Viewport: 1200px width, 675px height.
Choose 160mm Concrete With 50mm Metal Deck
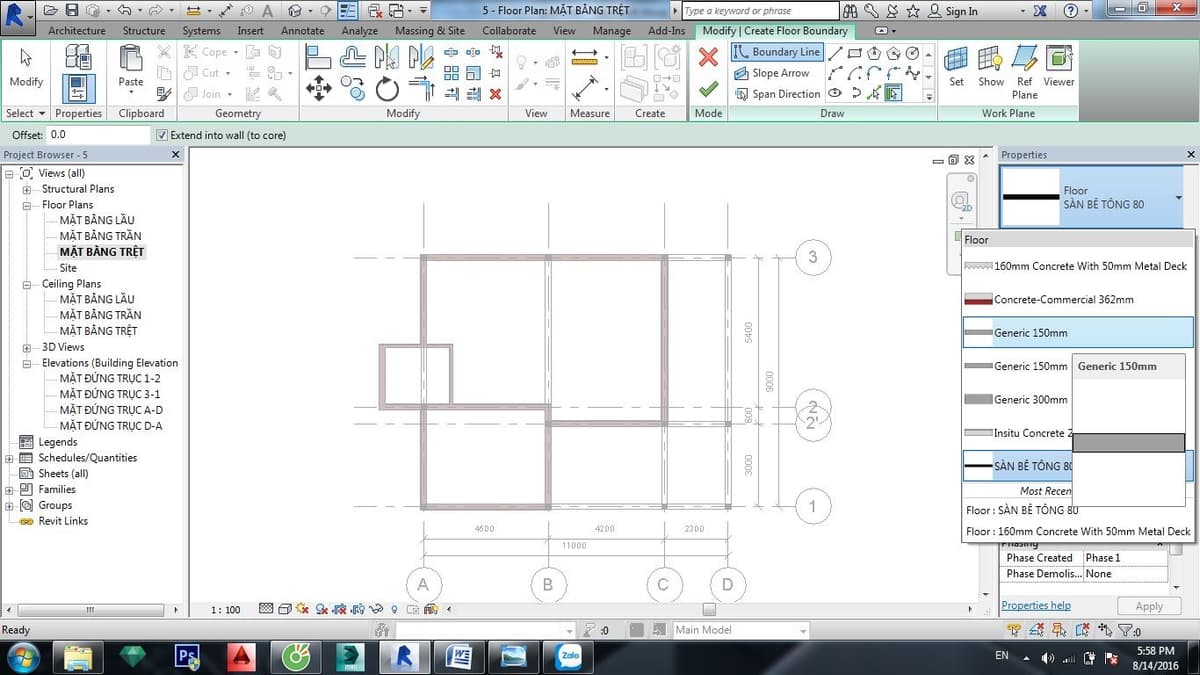[x=1078, y=266]
